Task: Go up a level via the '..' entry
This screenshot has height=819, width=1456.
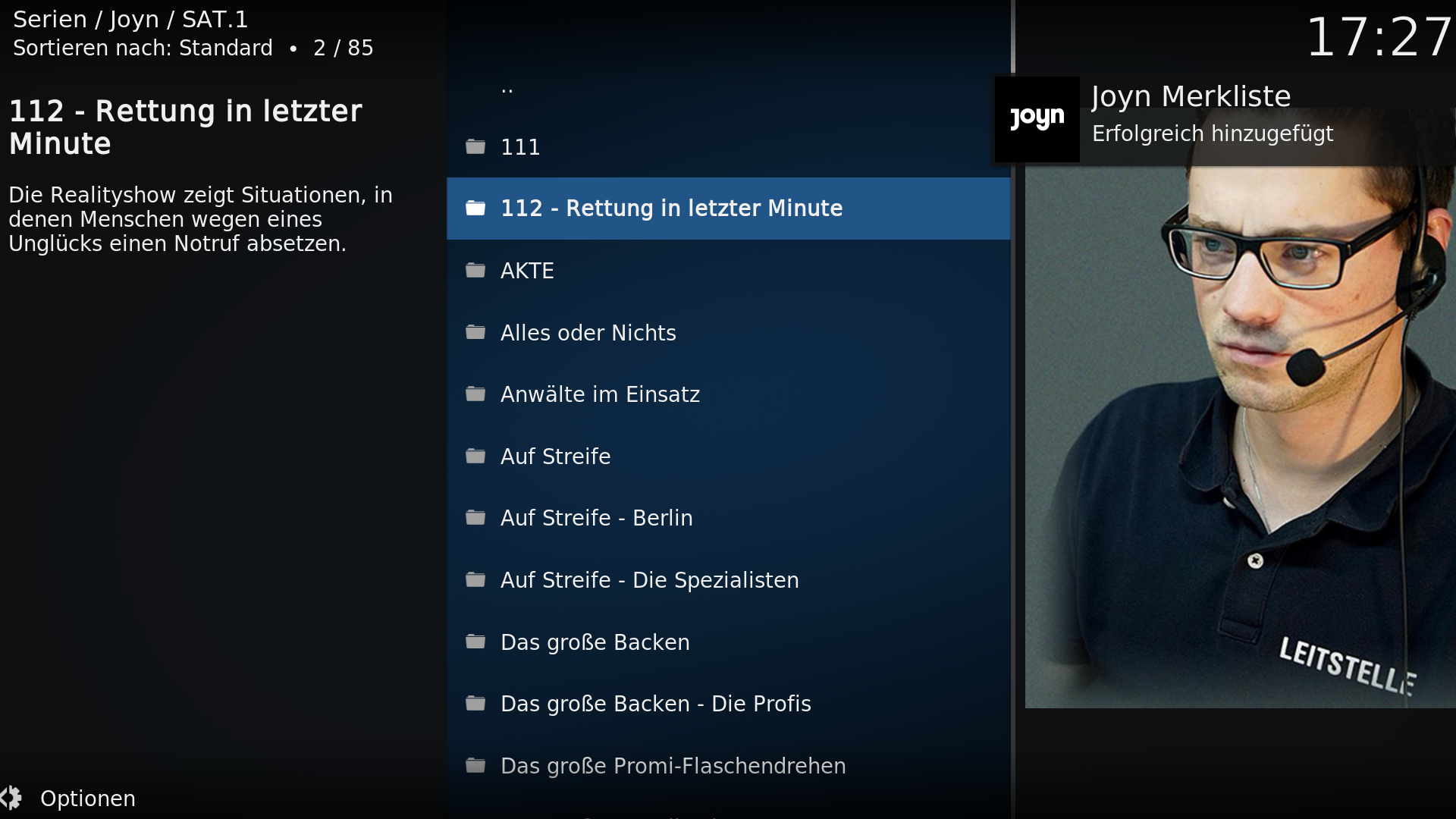Action: tap(728, 85)
